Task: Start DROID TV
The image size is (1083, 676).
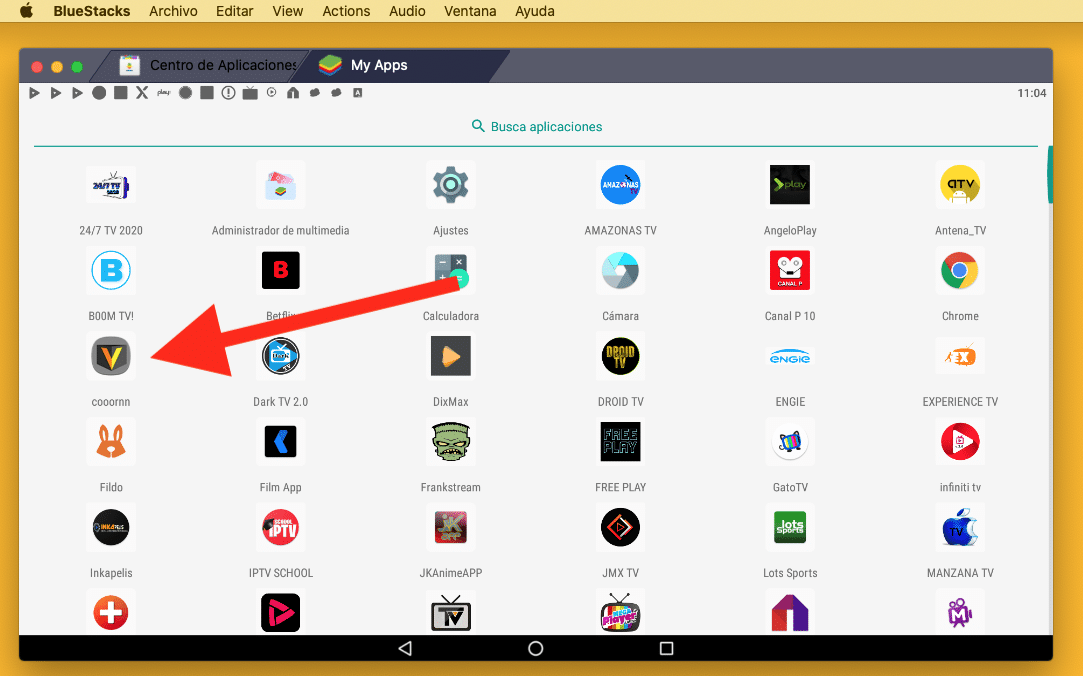Action: [620, 356]
